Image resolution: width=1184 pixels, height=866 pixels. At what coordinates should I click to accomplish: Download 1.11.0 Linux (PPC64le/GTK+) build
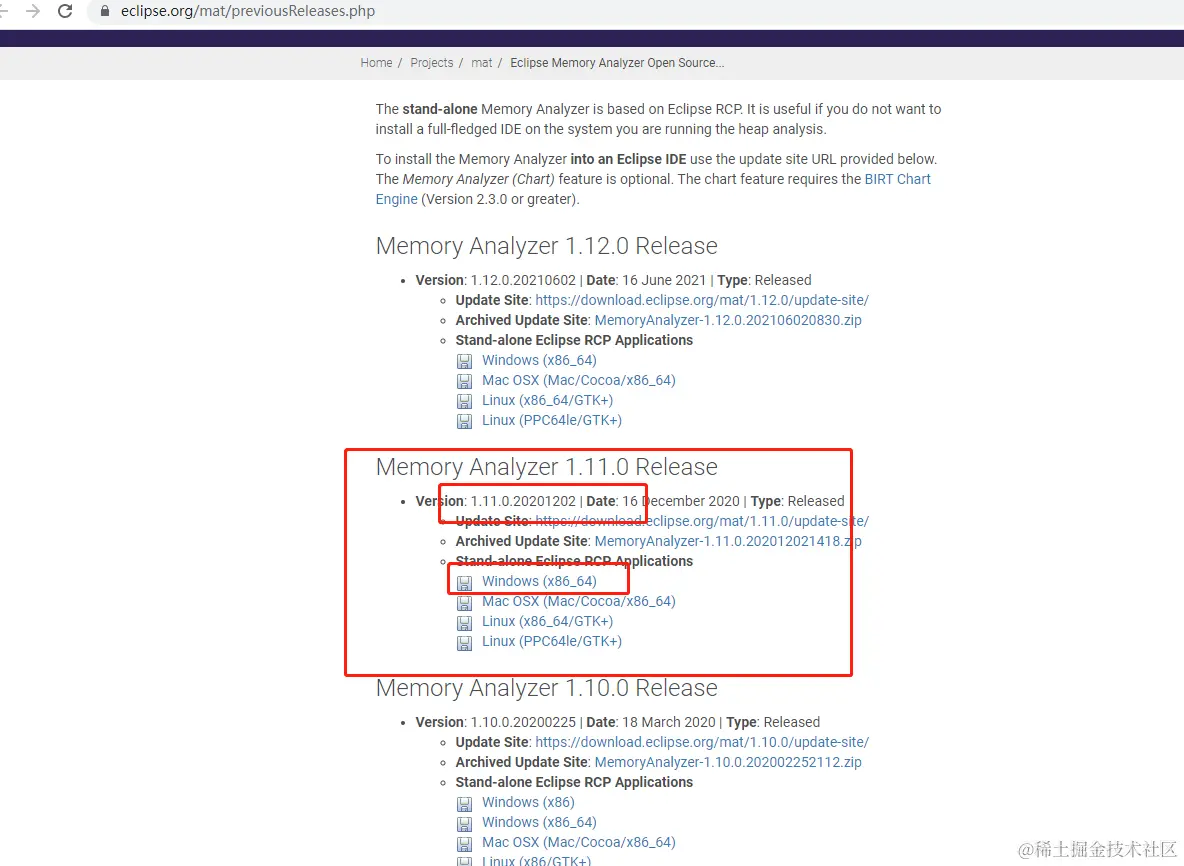click(x=552, y=641)
